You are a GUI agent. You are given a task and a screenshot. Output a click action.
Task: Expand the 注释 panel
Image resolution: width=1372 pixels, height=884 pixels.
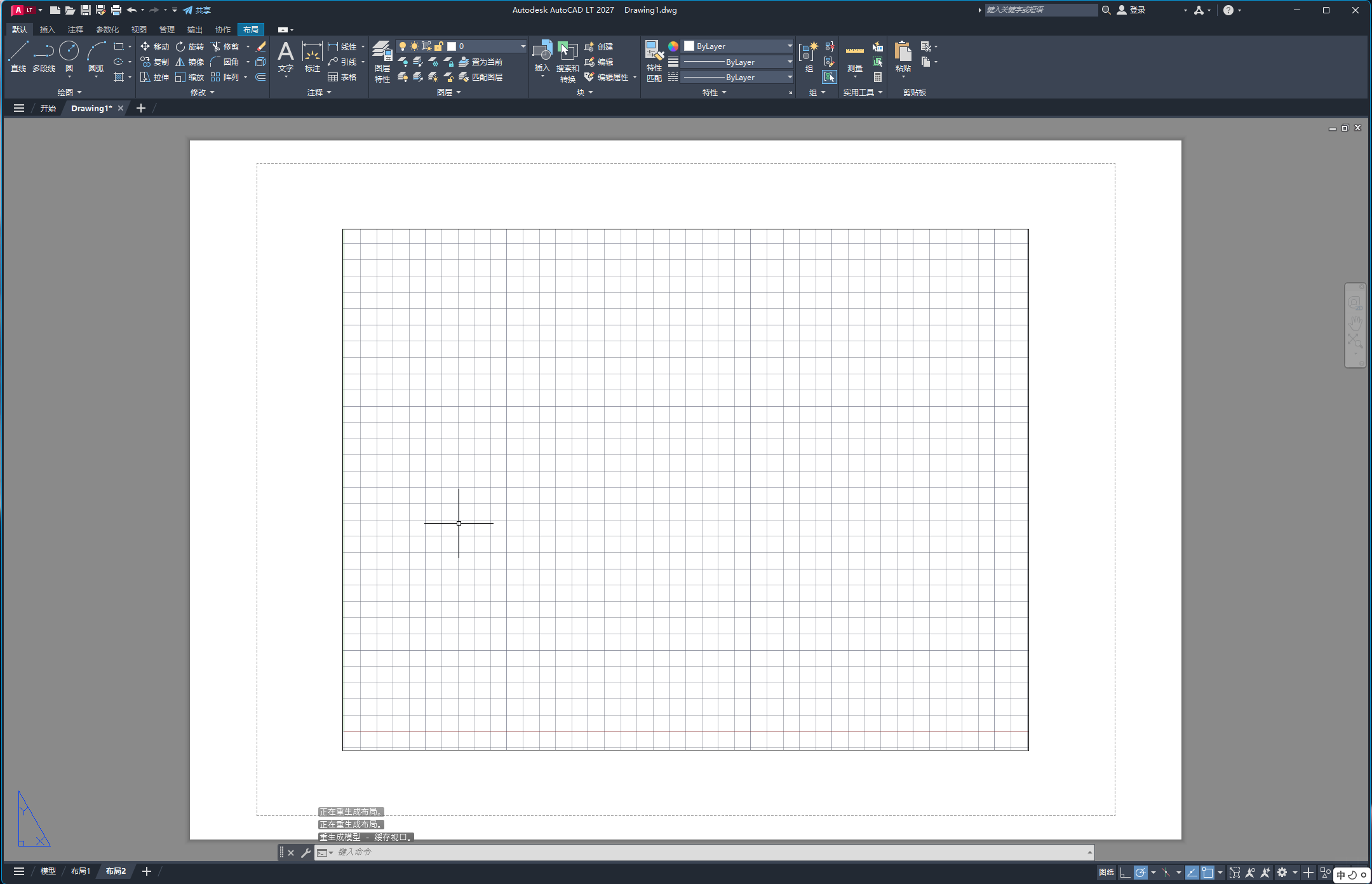(319, 93)
